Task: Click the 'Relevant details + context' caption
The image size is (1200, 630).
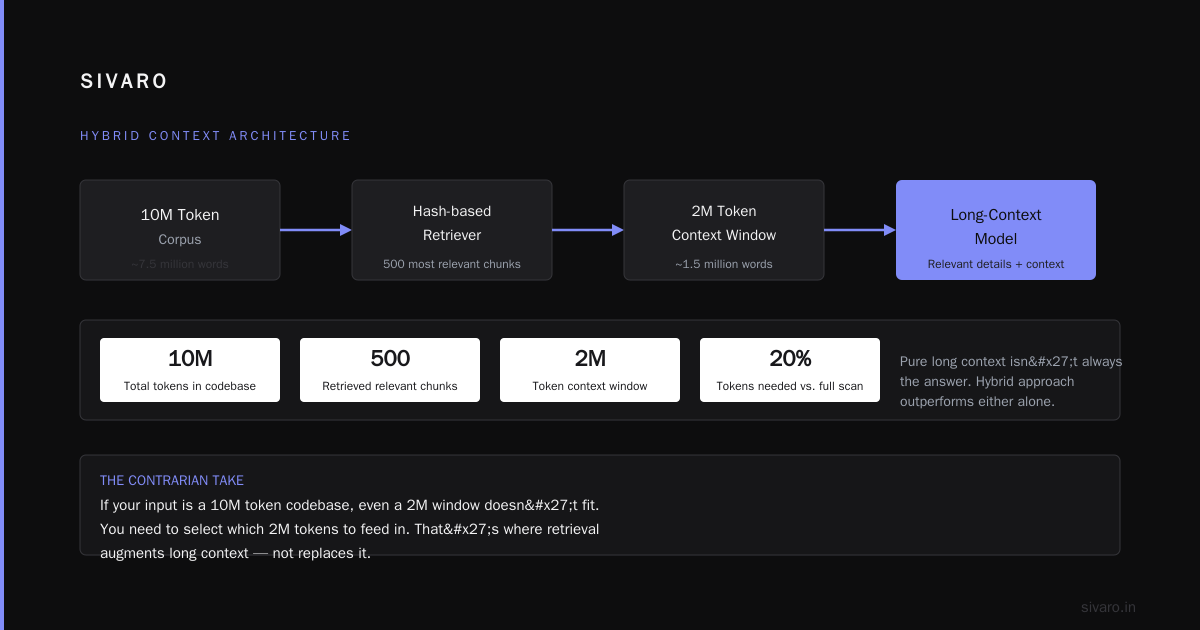Action: 996,264
